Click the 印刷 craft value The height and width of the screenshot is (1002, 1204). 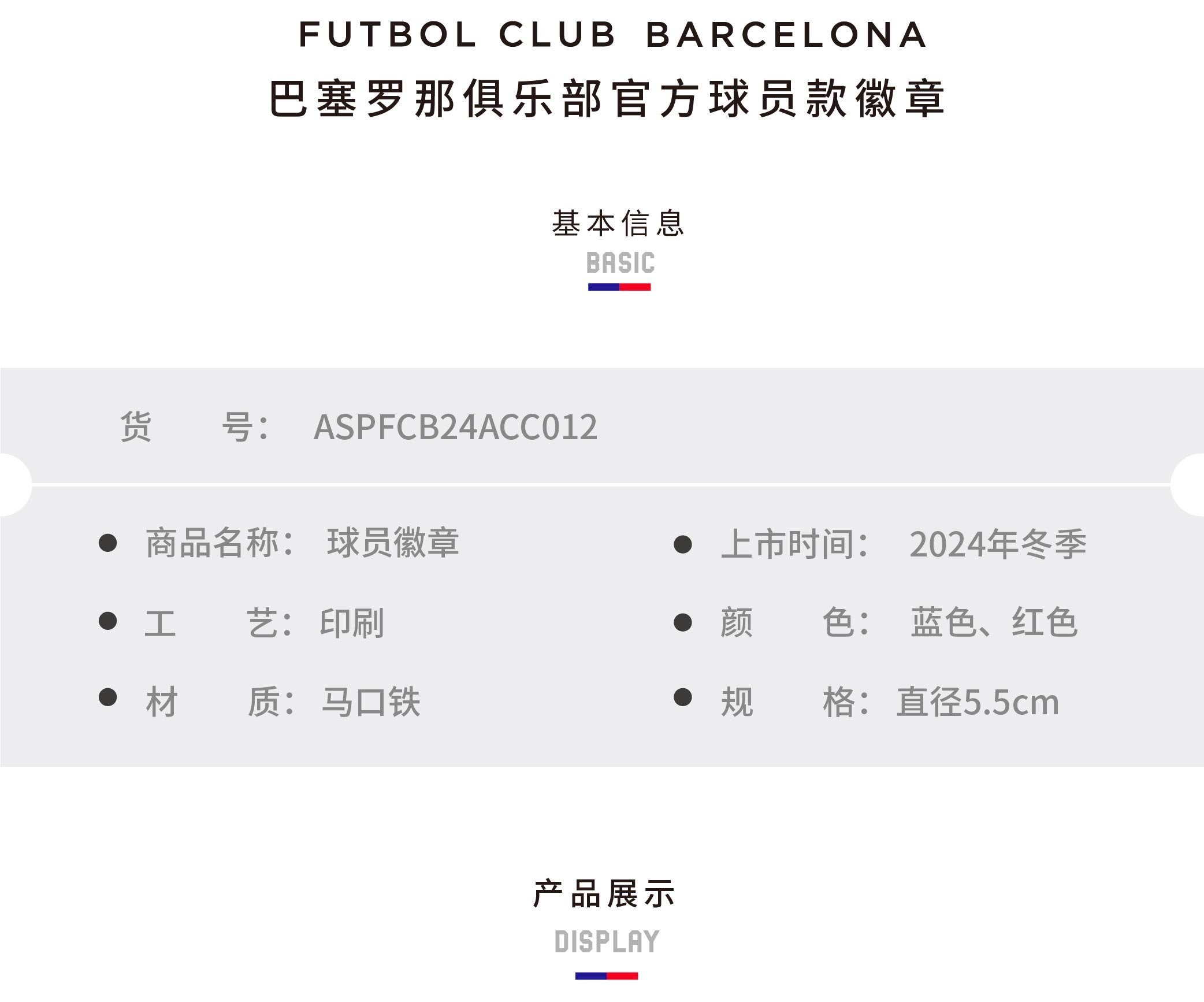point(352,623)
